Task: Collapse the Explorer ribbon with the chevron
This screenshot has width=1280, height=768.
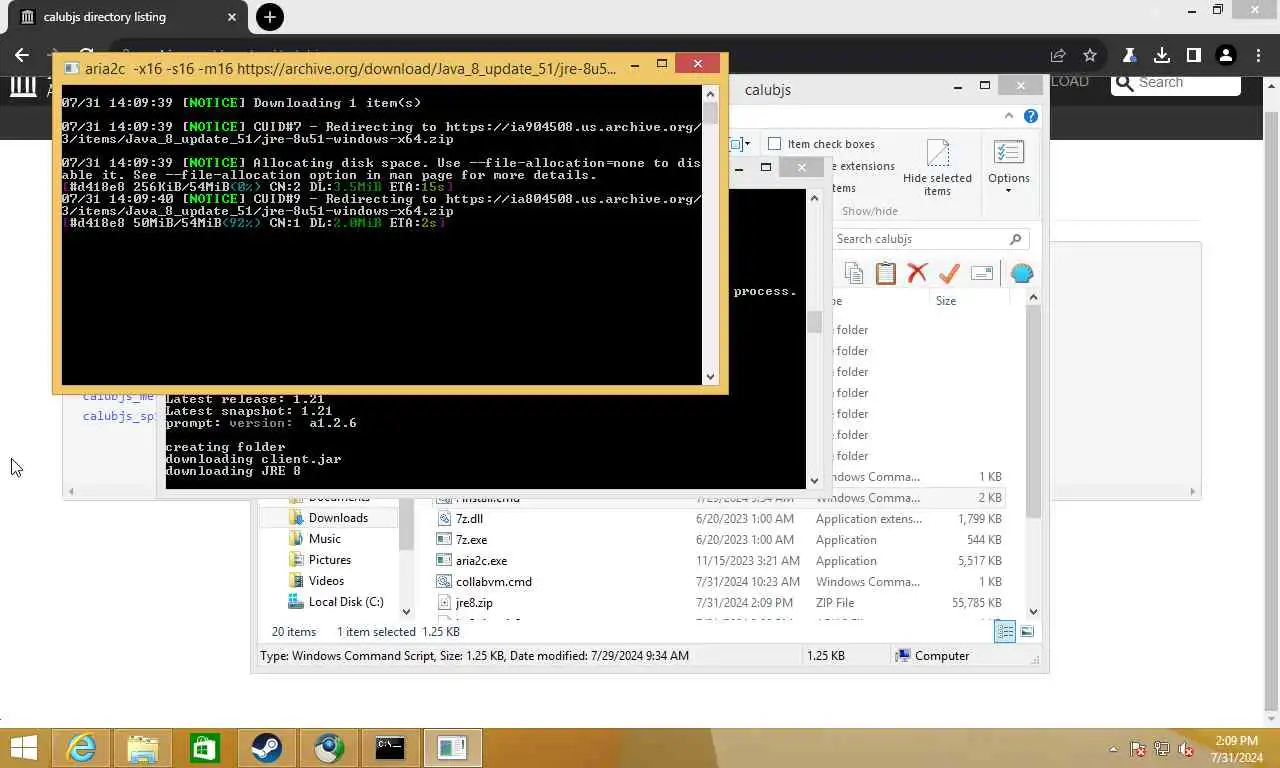Action: click(1008, 116)
